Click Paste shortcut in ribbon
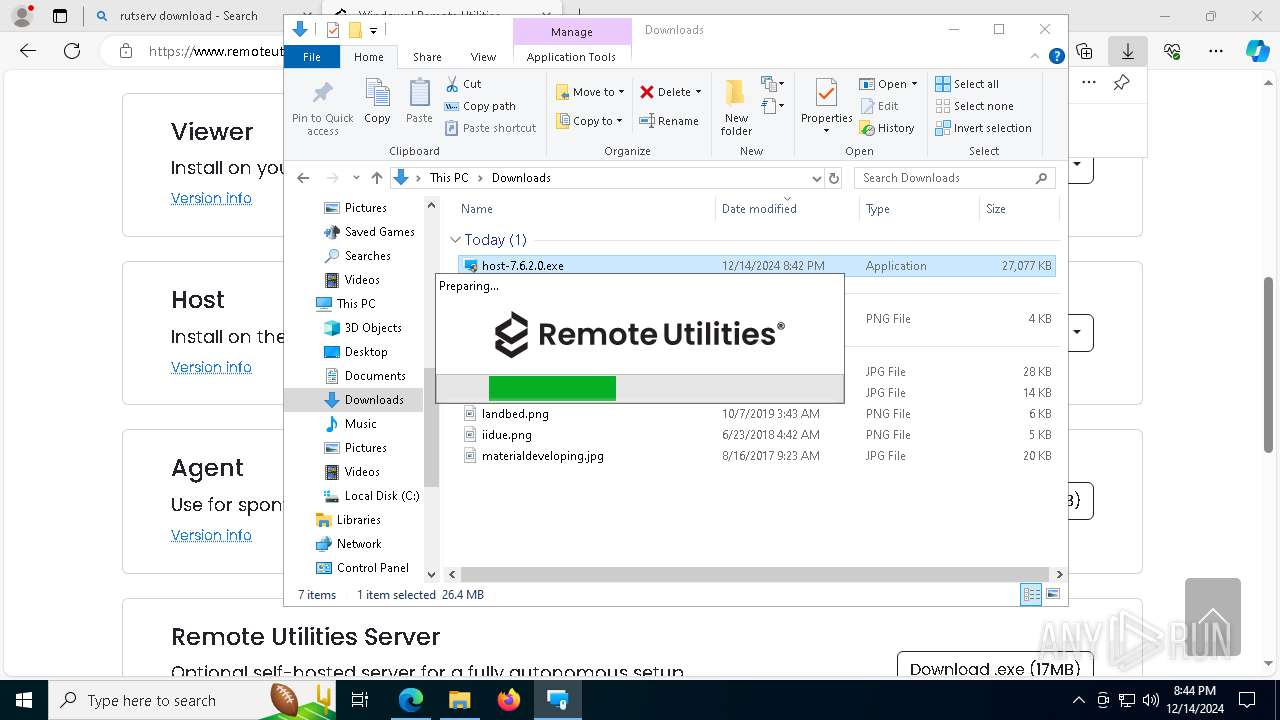Image resolution: width=1280 pixels, height=720 pixels. (491, 128)
